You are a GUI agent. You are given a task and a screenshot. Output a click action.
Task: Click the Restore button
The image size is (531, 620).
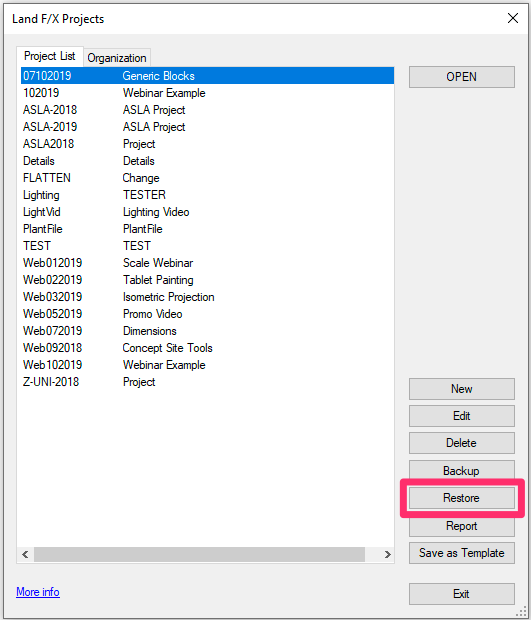(461, 497)
